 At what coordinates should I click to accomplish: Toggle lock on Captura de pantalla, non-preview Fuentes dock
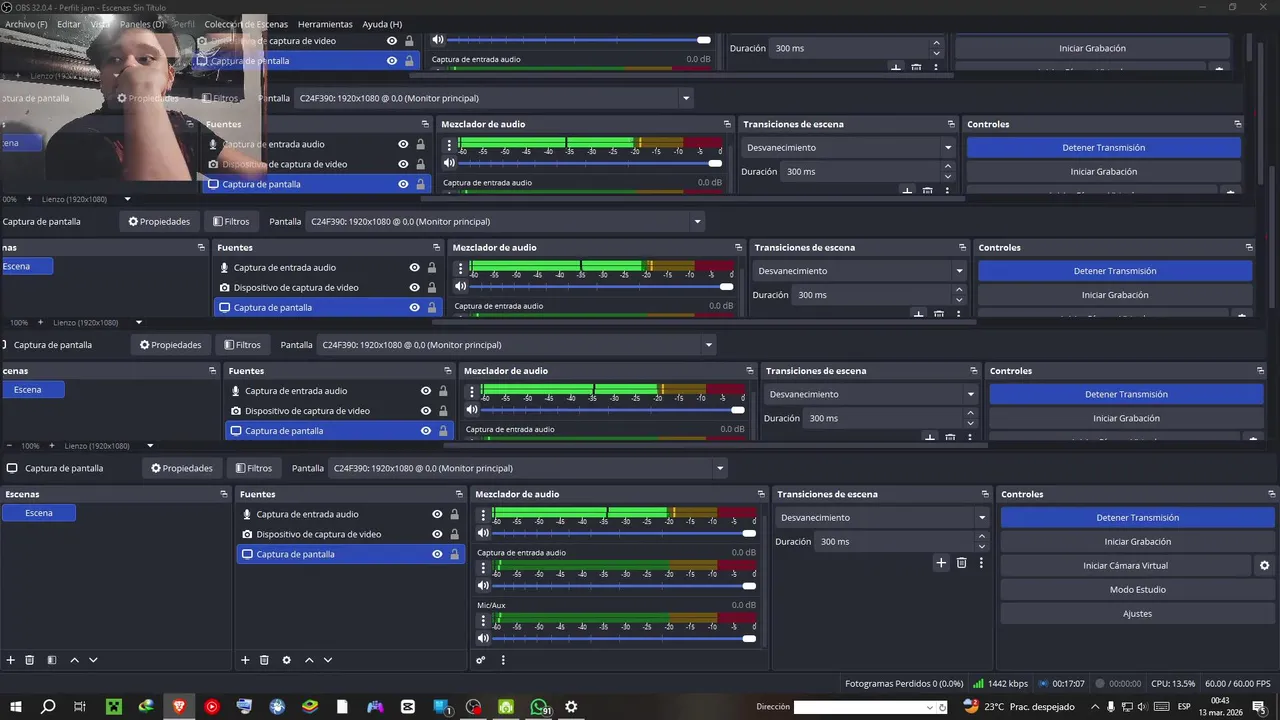click(455, 554)
